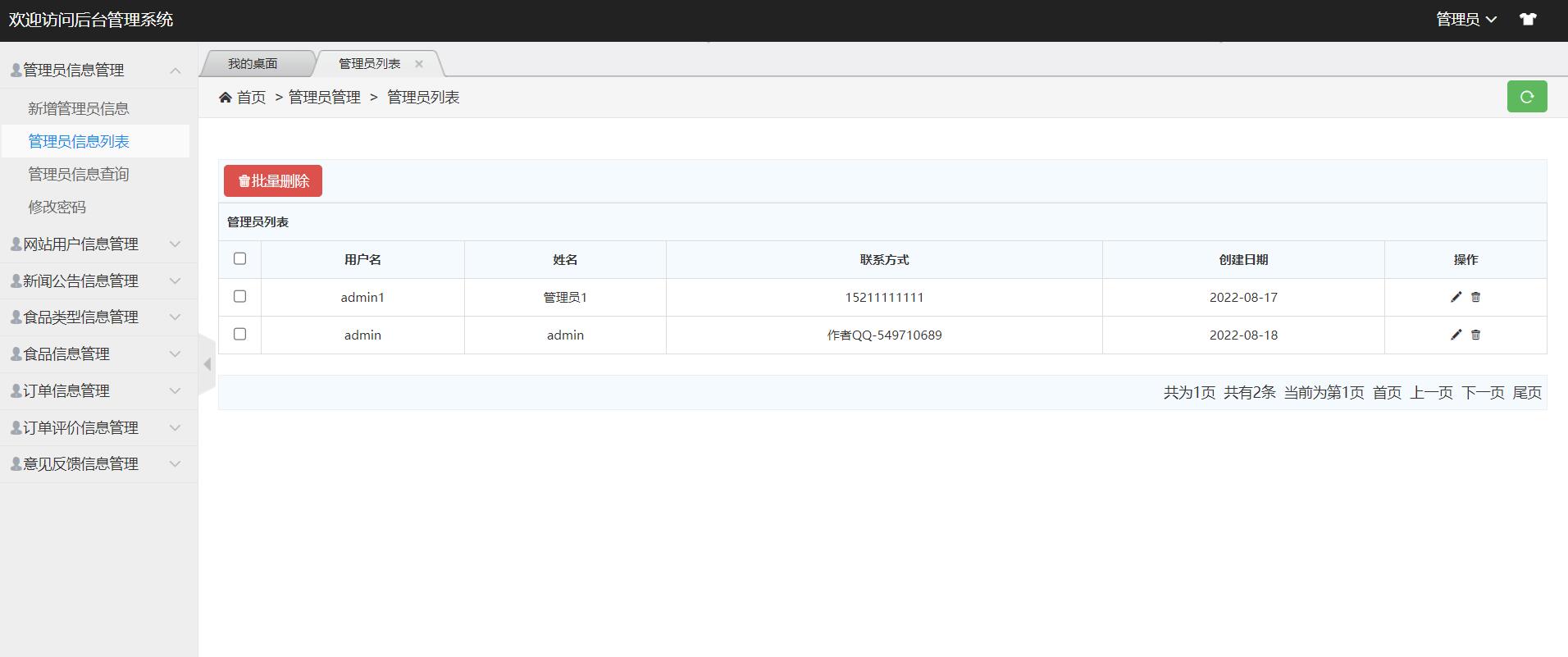Click the green refresh icon button
1568x657 pixels.
point(1527,97)
